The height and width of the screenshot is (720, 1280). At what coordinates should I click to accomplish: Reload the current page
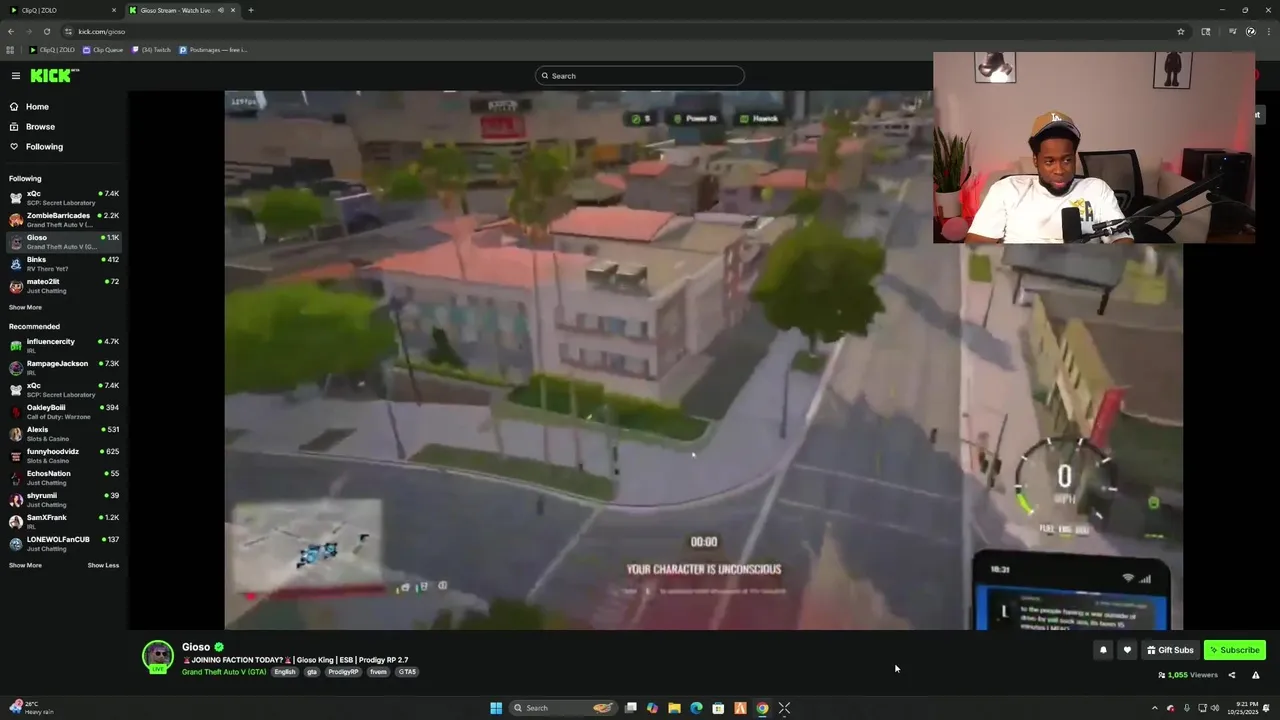[46, 31]
